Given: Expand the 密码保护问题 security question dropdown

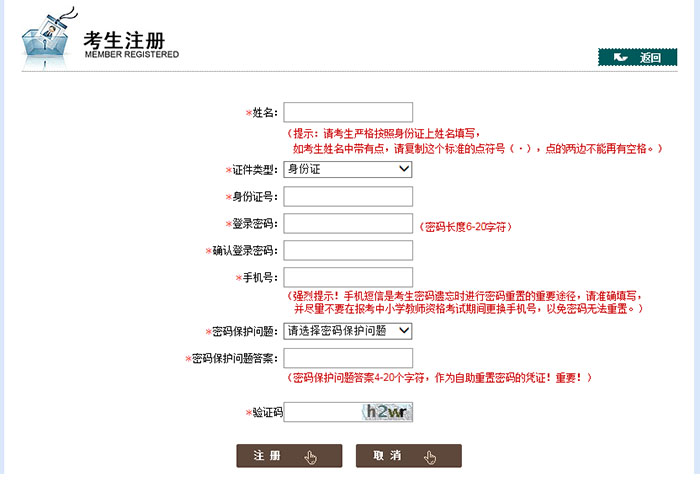Looking at the screenshot, I should (348, 331).
